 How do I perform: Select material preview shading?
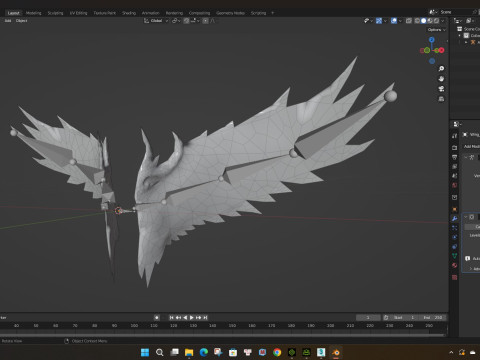[430, 21]
